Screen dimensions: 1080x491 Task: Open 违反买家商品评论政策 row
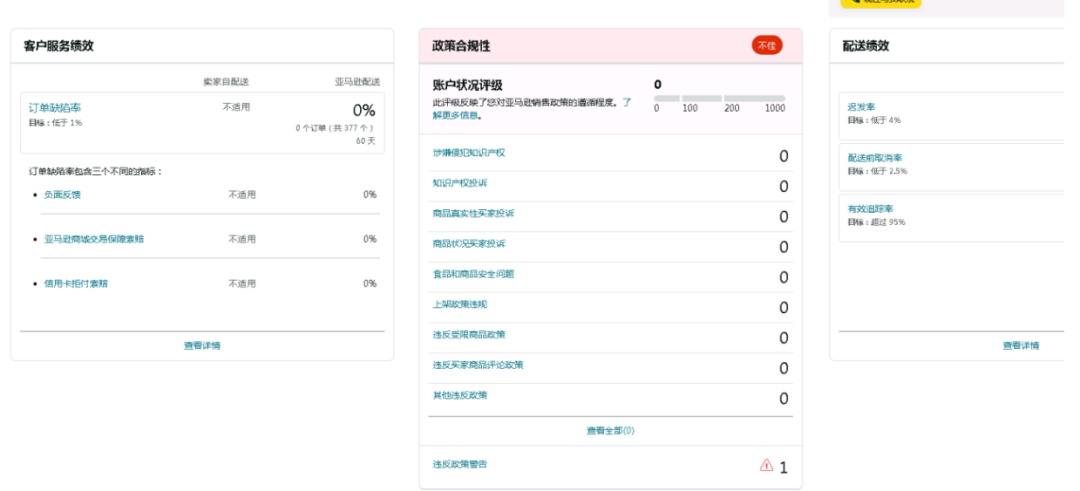(x=478, y=365)
